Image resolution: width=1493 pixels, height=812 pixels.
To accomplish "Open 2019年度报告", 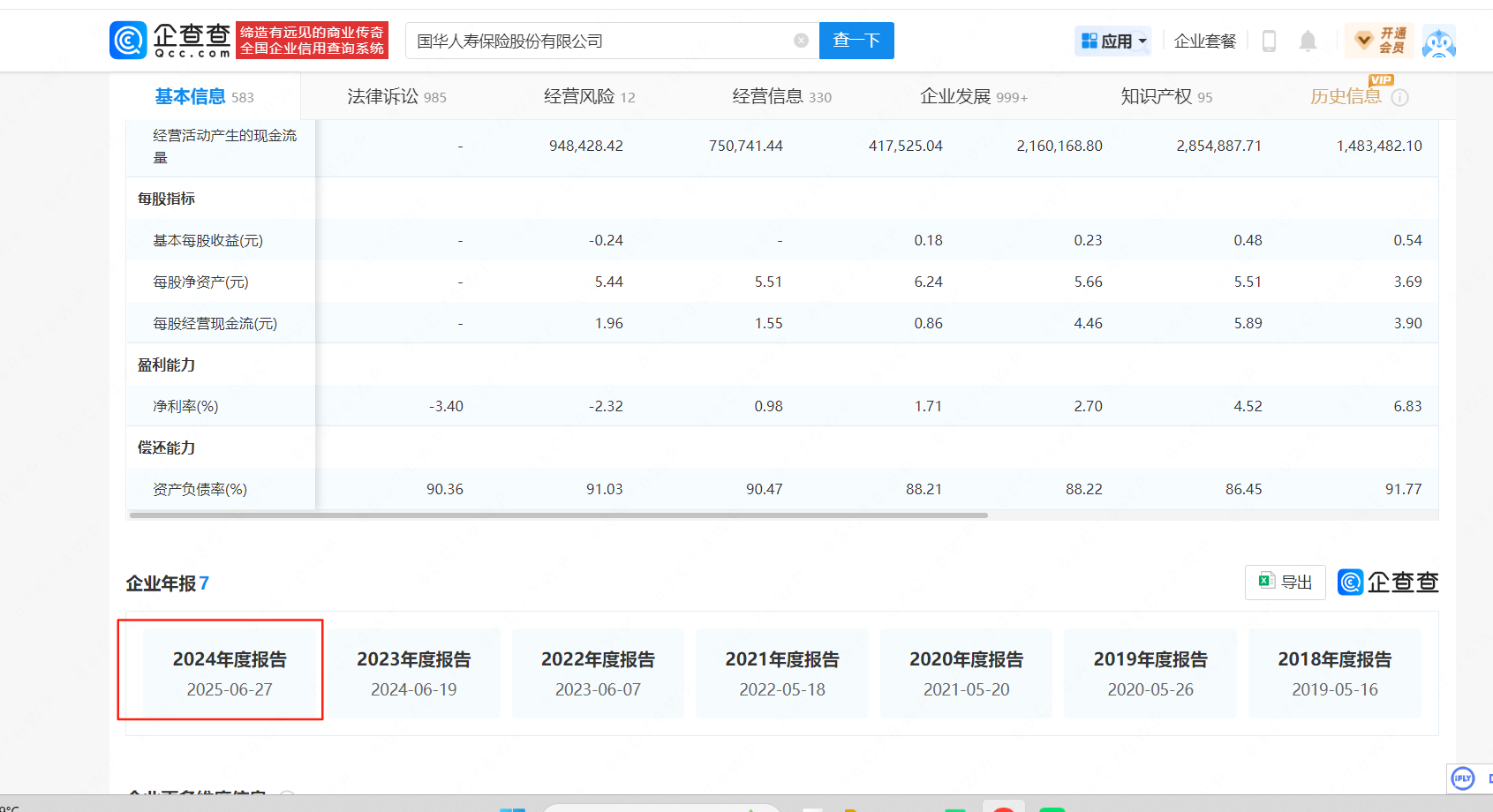I will [1150, 673].
